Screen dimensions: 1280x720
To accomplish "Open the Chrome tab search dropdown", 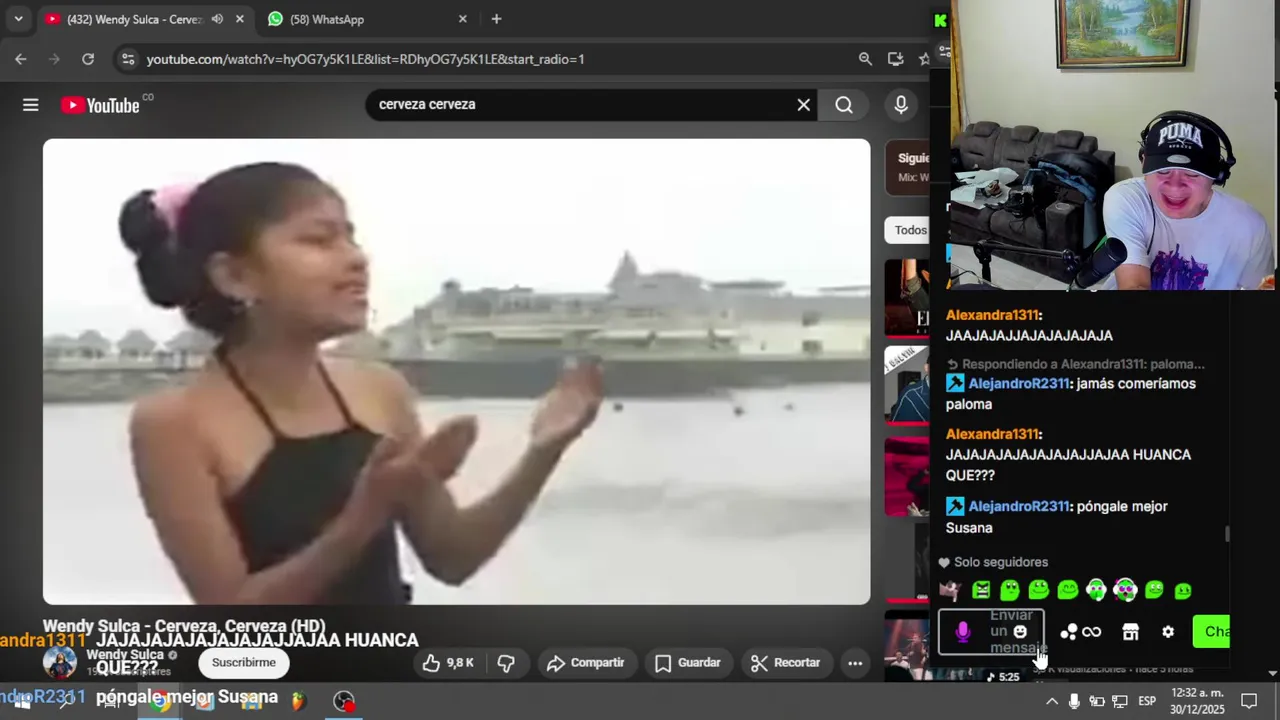I will [18, 19].
